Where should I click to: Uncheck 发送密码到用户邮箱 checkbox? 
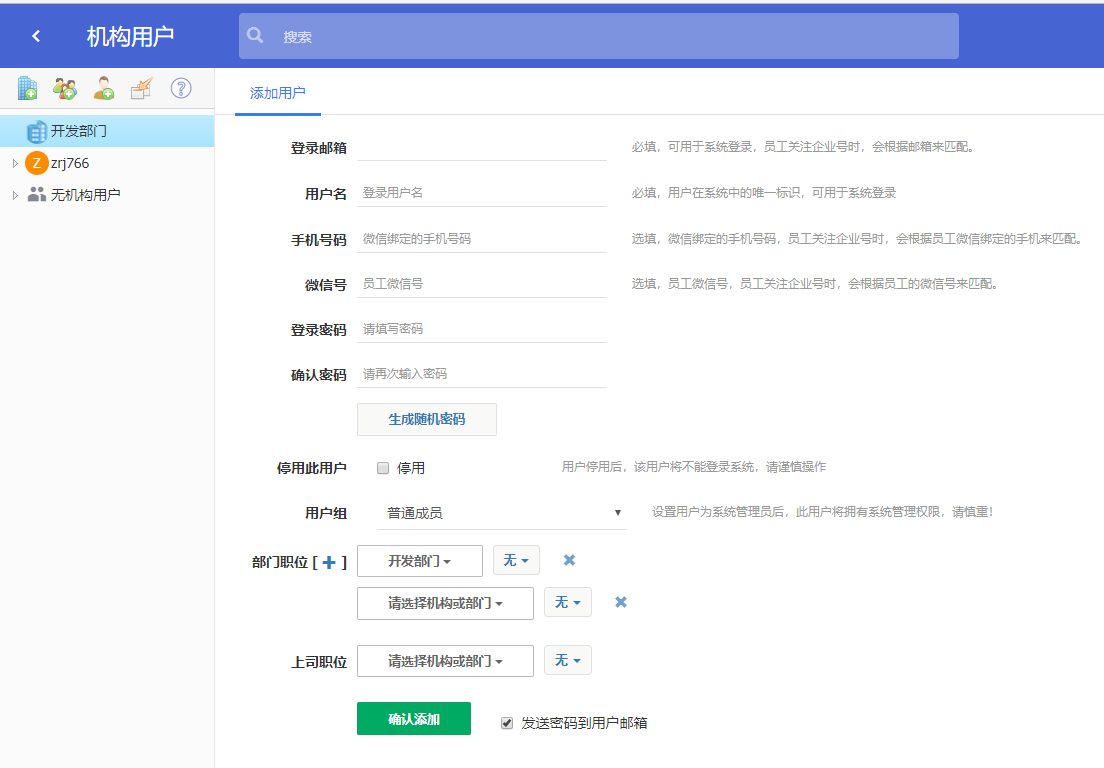point(507,722)
